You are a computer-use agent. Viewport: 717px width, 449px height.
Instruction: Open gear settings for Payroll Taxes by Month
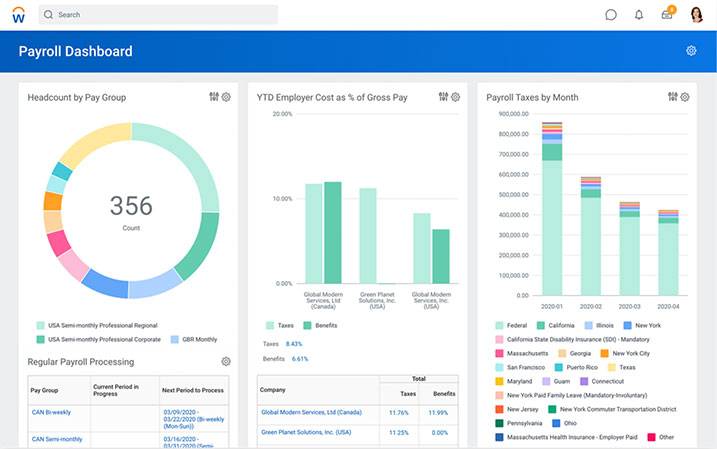(685, 97)
